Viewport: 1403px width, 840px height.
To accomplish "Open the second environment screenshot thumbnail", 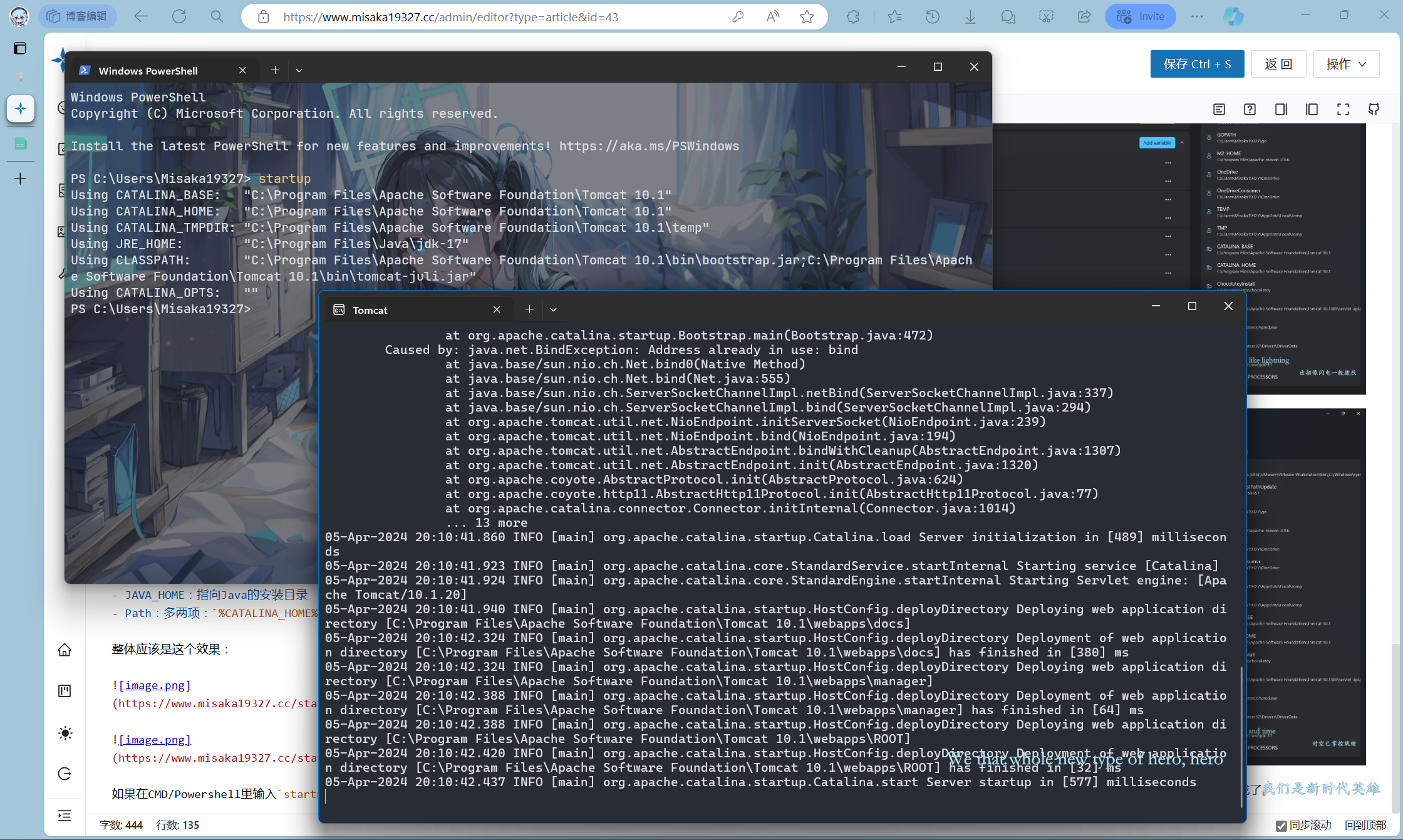I will coord(1306,587).
